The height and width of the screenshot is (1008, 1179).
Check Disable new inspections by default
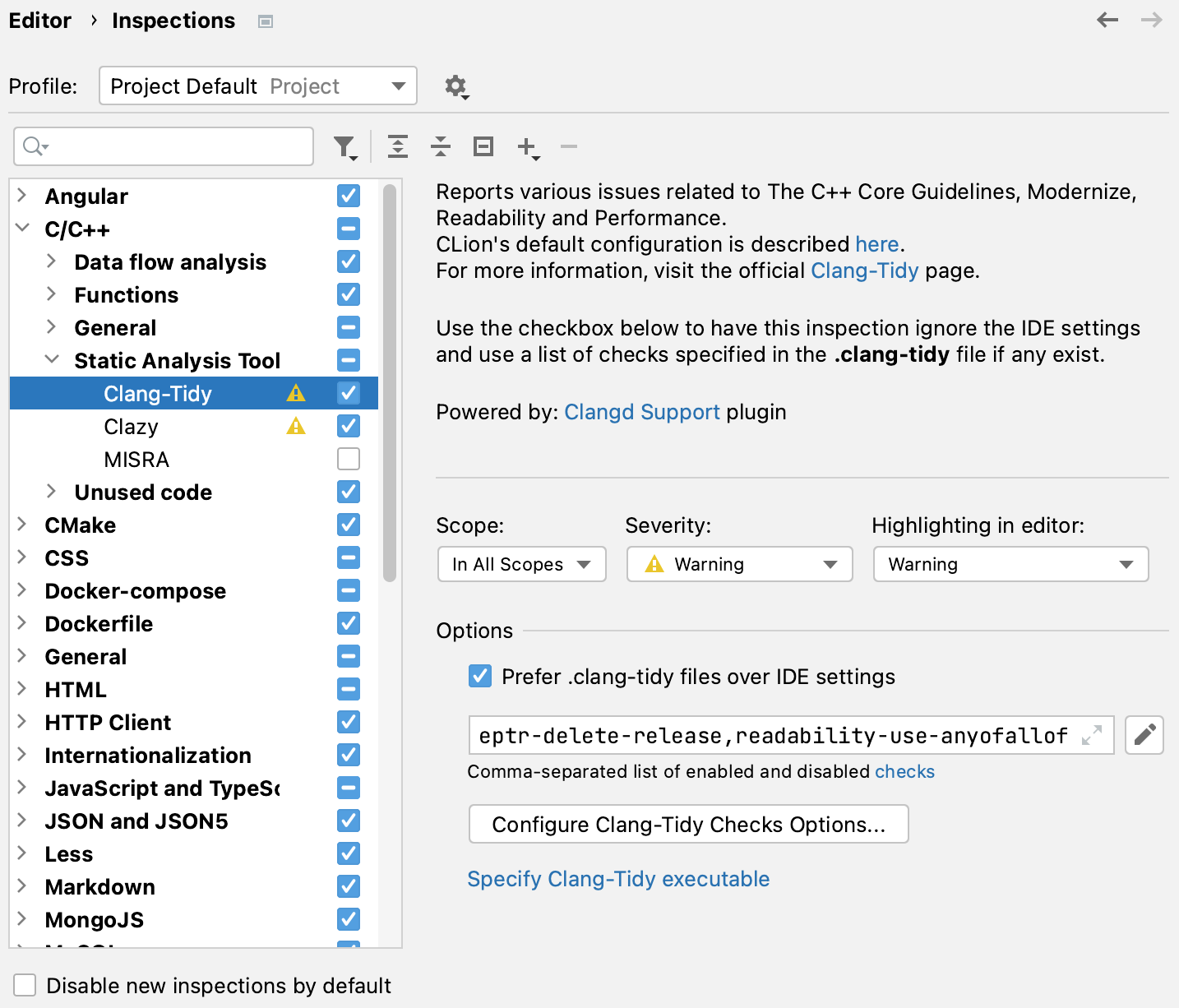[25, 984]
